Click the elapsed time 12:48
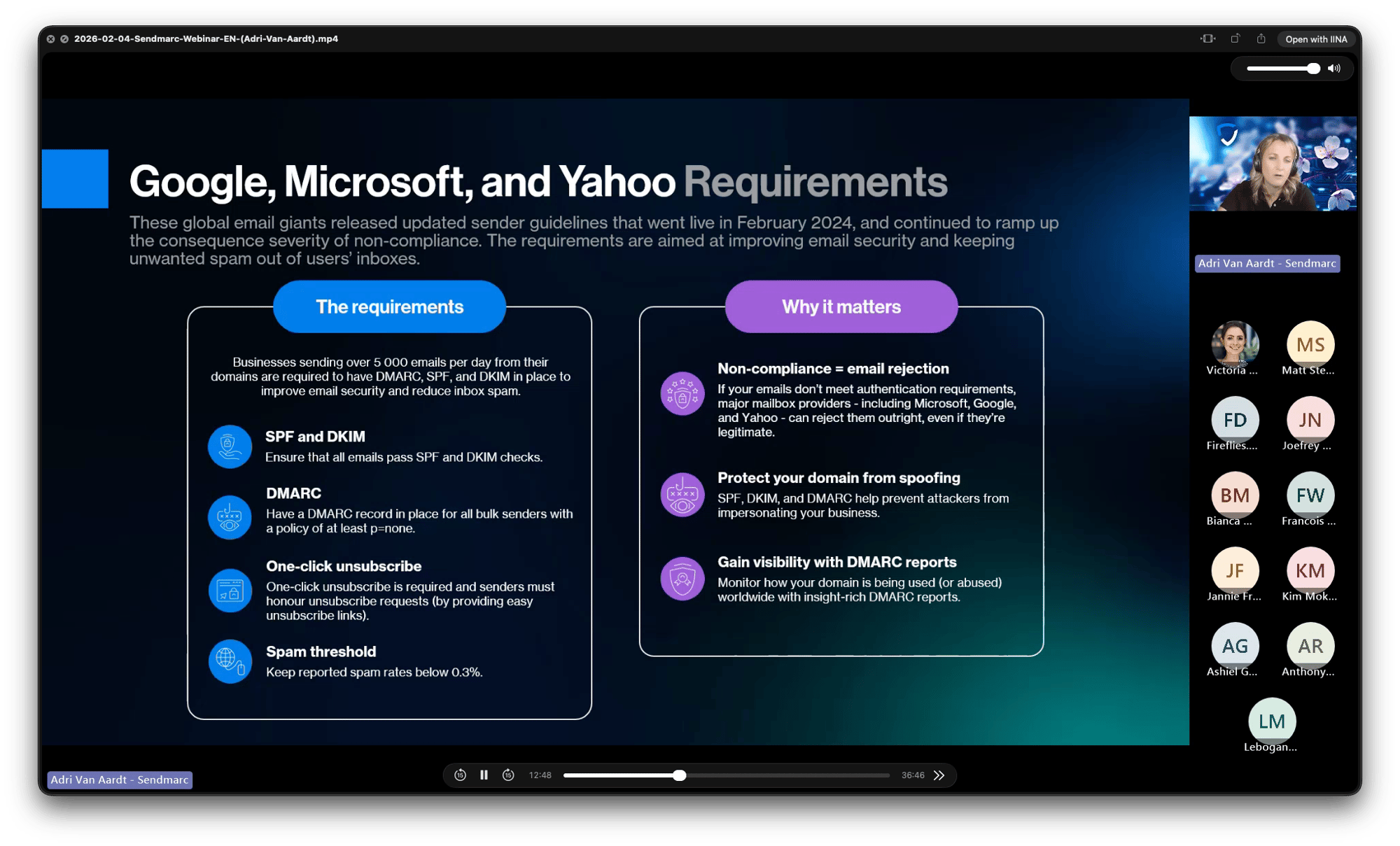This screenshot has width=1400, height=846. (540, 775)
